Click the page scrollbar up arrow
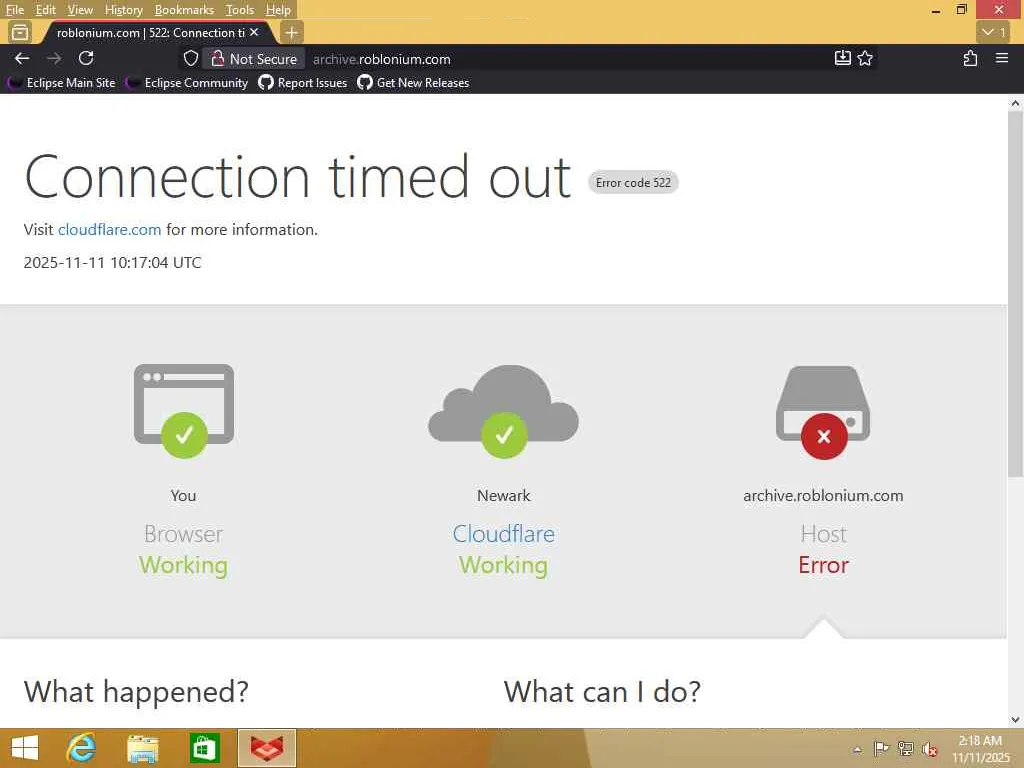 [1016, 103]
